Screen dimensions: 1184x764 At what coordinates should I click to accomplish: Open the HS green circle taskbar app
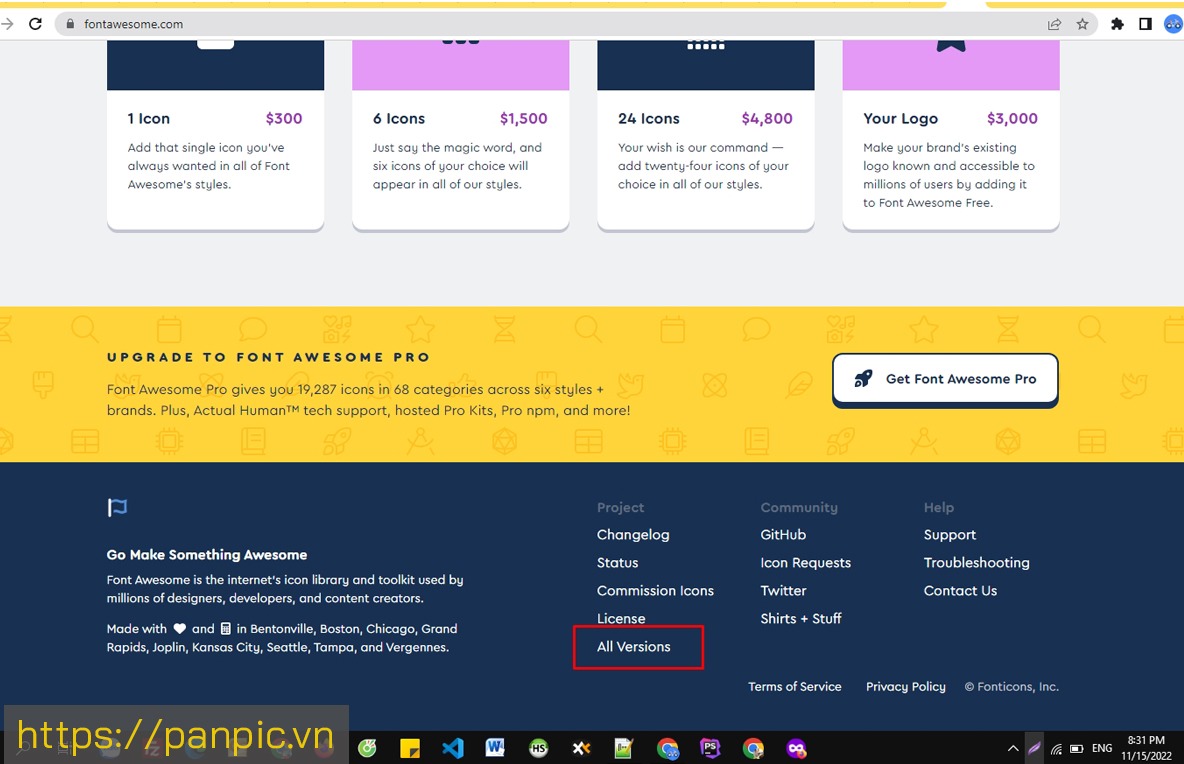click(538, 748)
